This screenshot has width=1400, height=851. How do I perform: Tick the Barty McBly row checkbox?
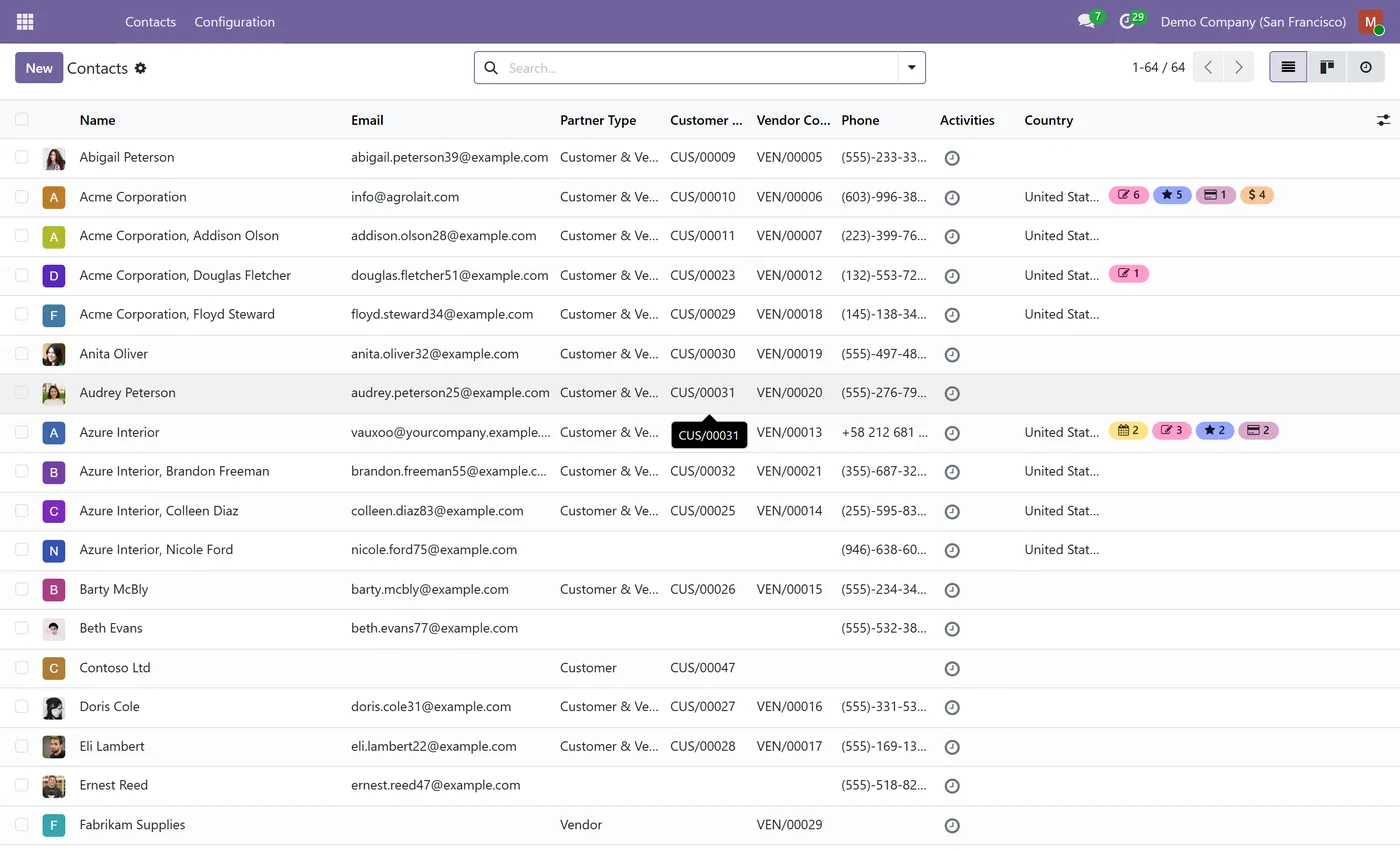pos(22,589)
